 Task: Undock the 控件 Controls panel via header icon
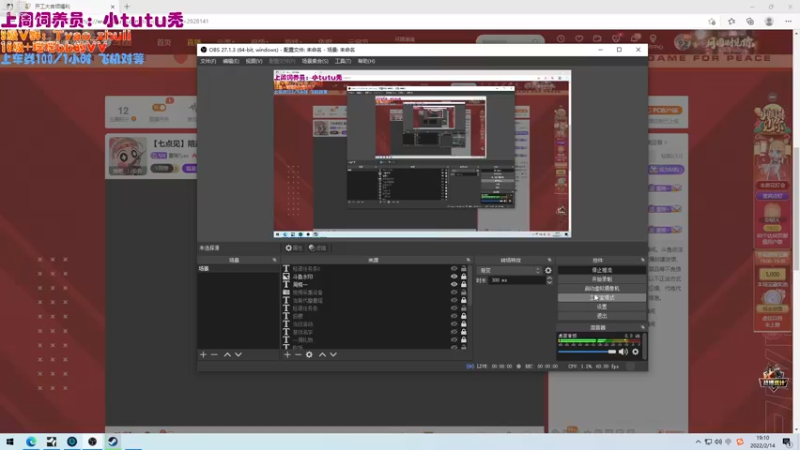[x=642, y=260]
